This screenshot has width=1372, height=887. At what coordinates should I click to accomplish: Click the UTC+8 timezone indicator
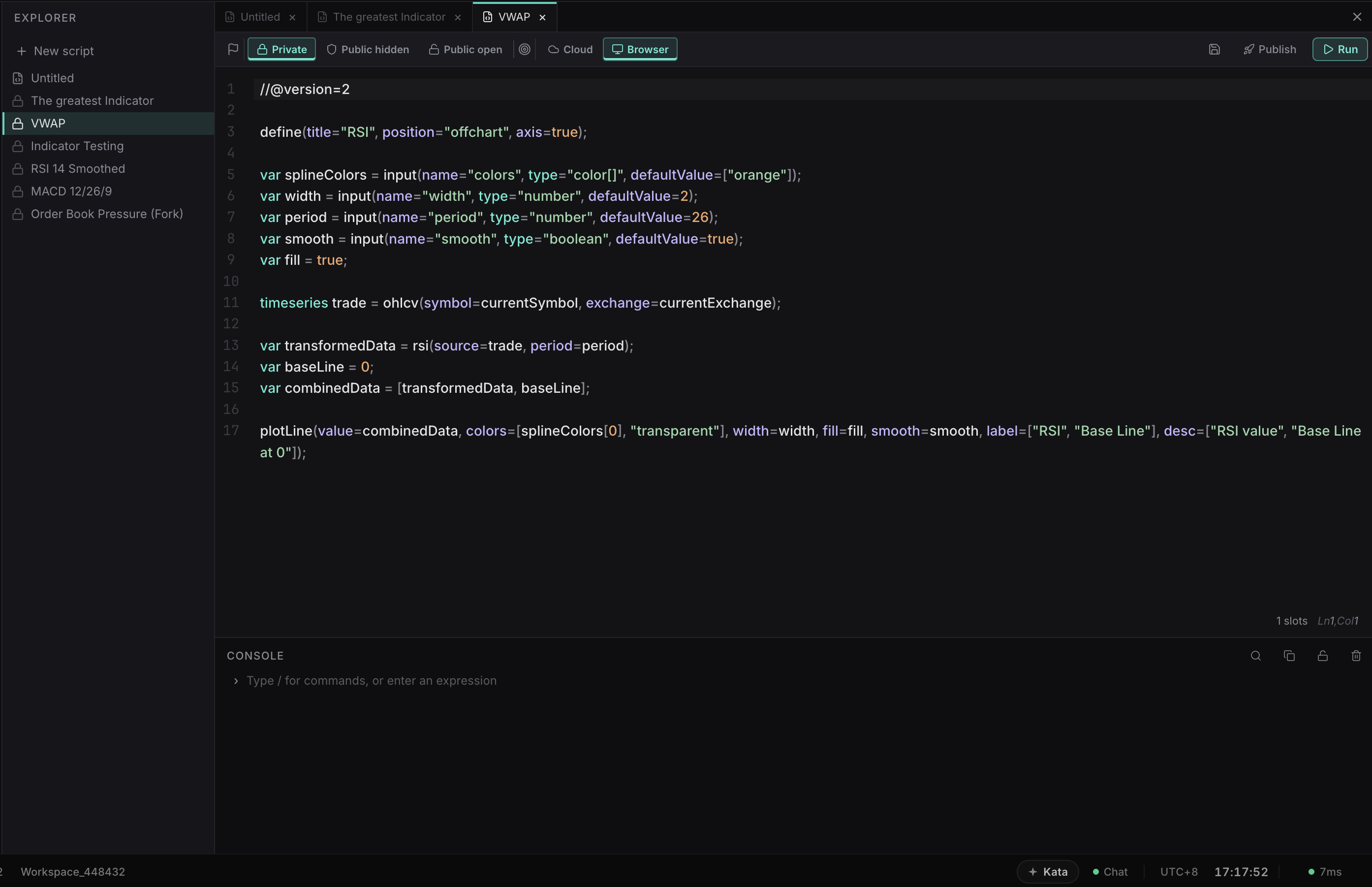pyautogui.click(x=1179, y=872)
